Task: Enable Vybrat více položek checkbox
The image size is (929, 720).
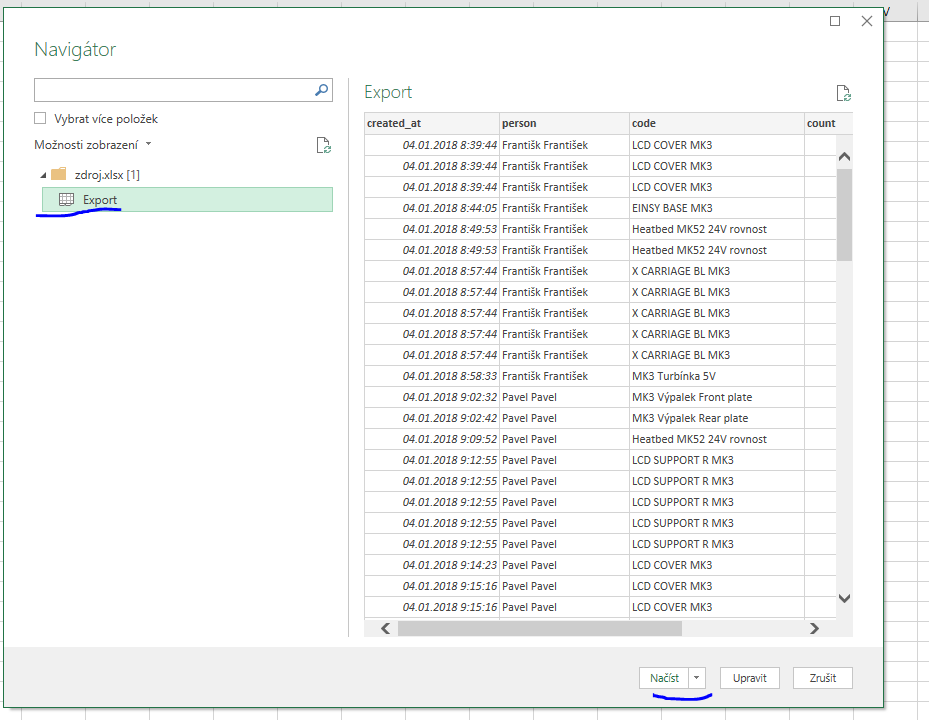Action: pos(40,119)
